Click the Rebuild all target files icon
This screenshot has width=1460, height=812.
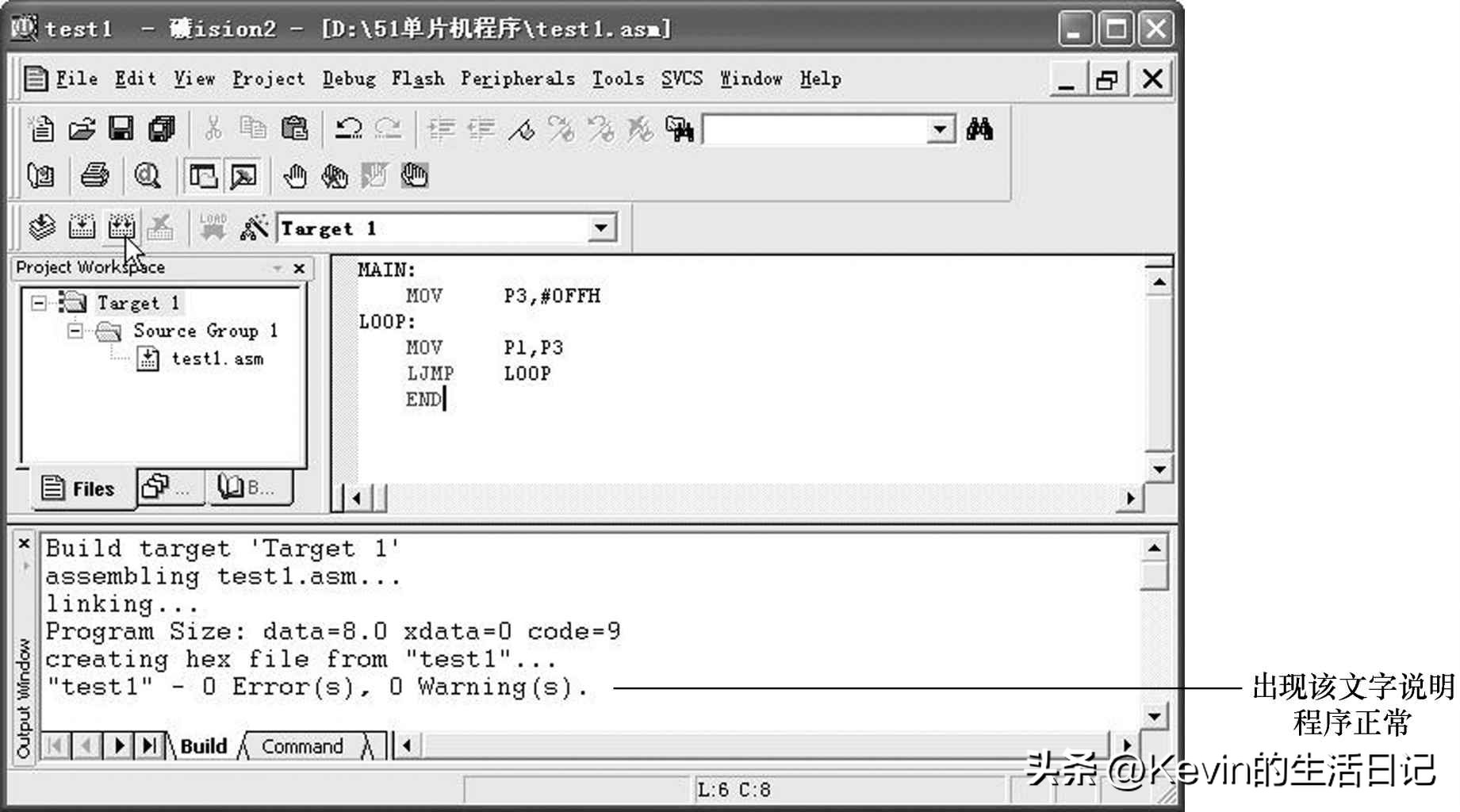click(x=121, y=228)
